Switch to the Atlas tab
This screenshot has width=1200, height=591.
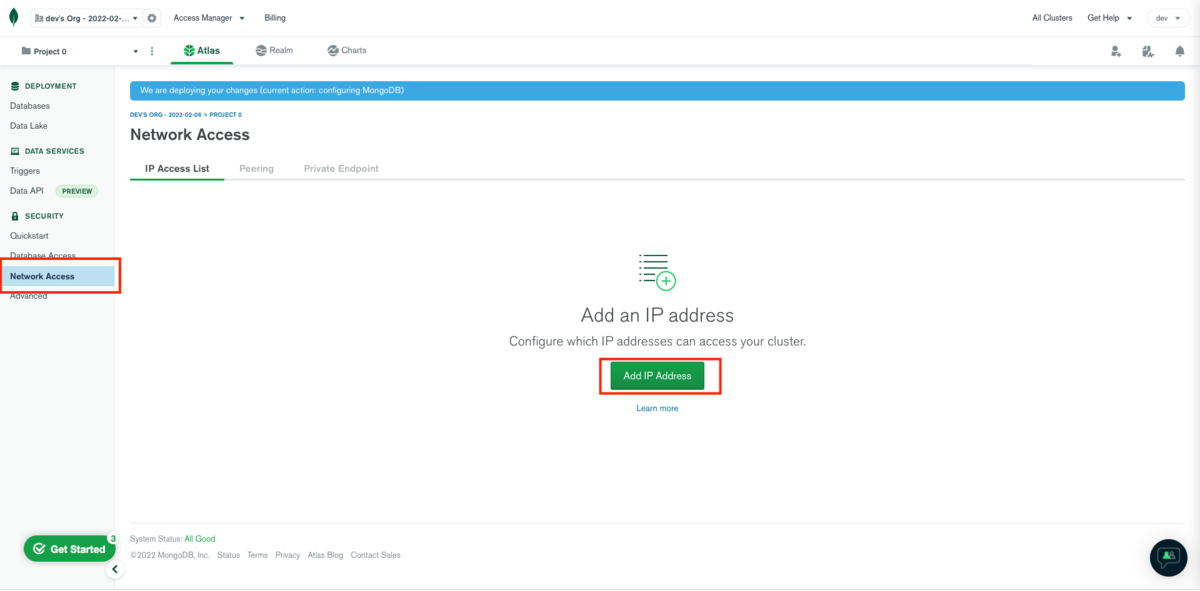tap(202, 50)
